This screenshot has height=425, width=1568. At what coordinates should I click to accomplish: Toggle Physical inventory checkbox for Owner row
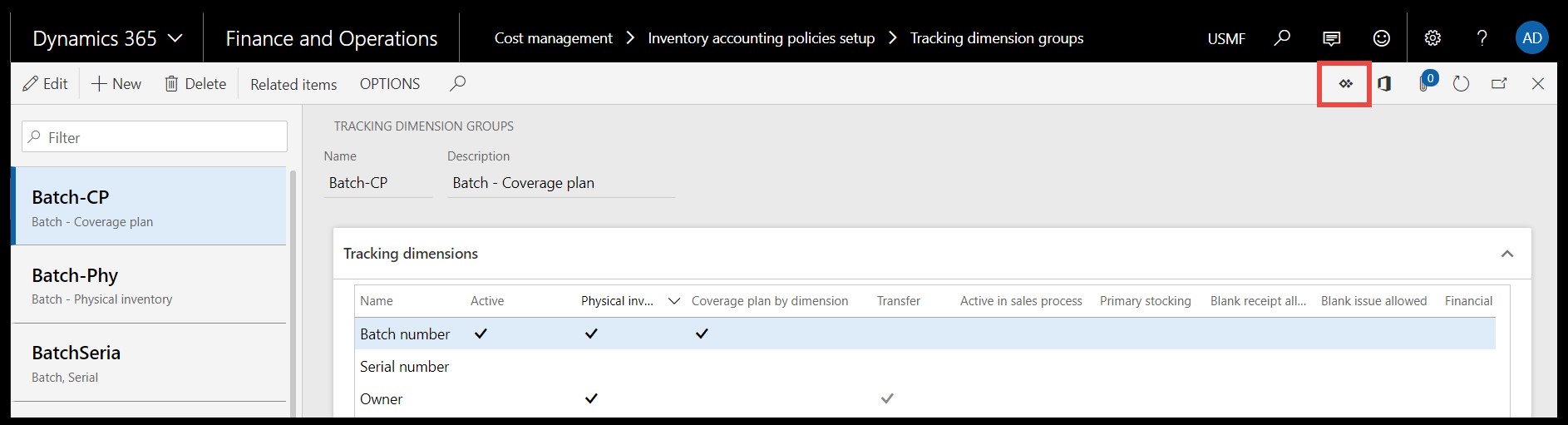pyautogui.click(x=591, y=398)
